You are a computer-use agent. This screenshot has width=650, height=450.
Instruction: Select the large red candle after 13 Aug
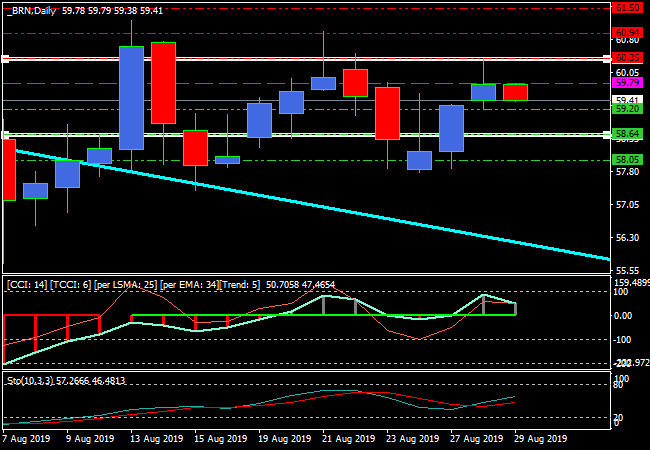[163, 83]
